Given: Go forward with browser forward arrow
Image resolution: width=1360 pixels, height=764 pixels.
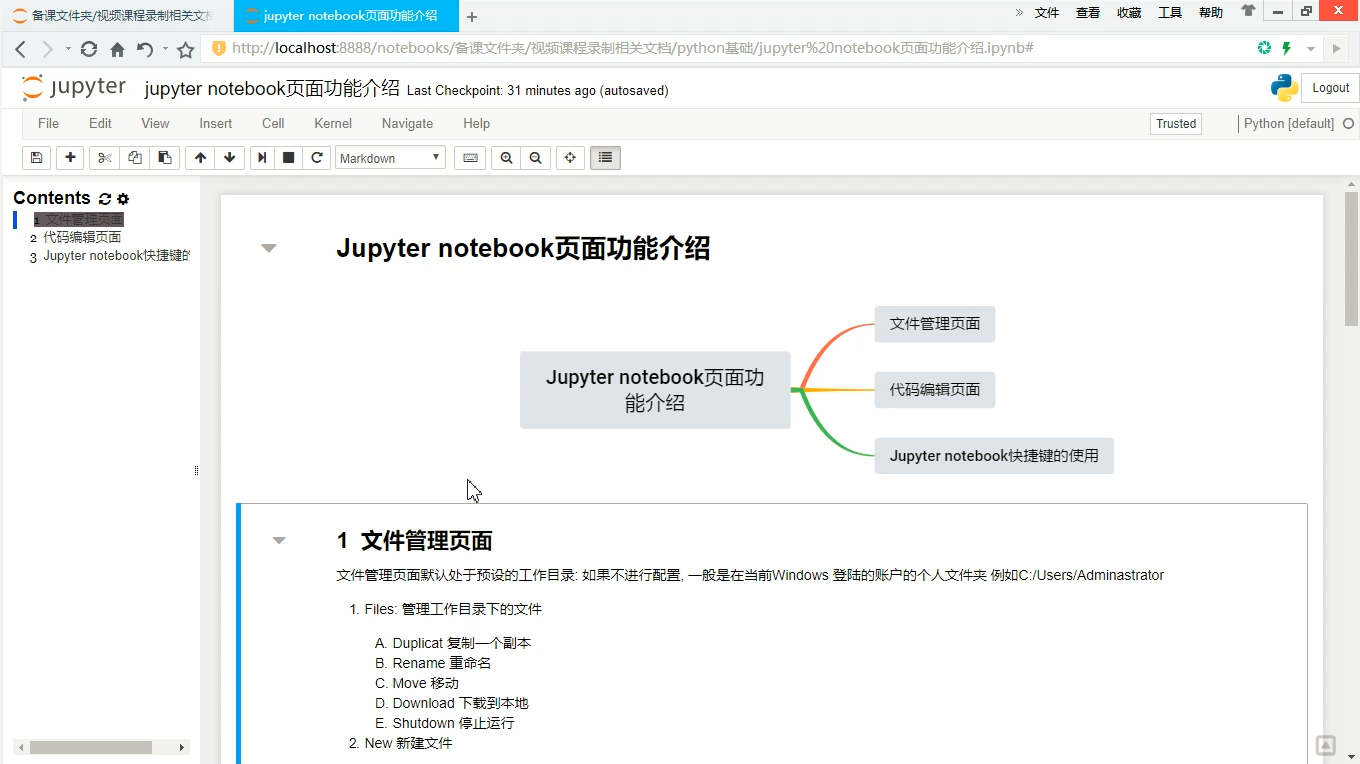Looking at the screenshot, I should (47, 49).
